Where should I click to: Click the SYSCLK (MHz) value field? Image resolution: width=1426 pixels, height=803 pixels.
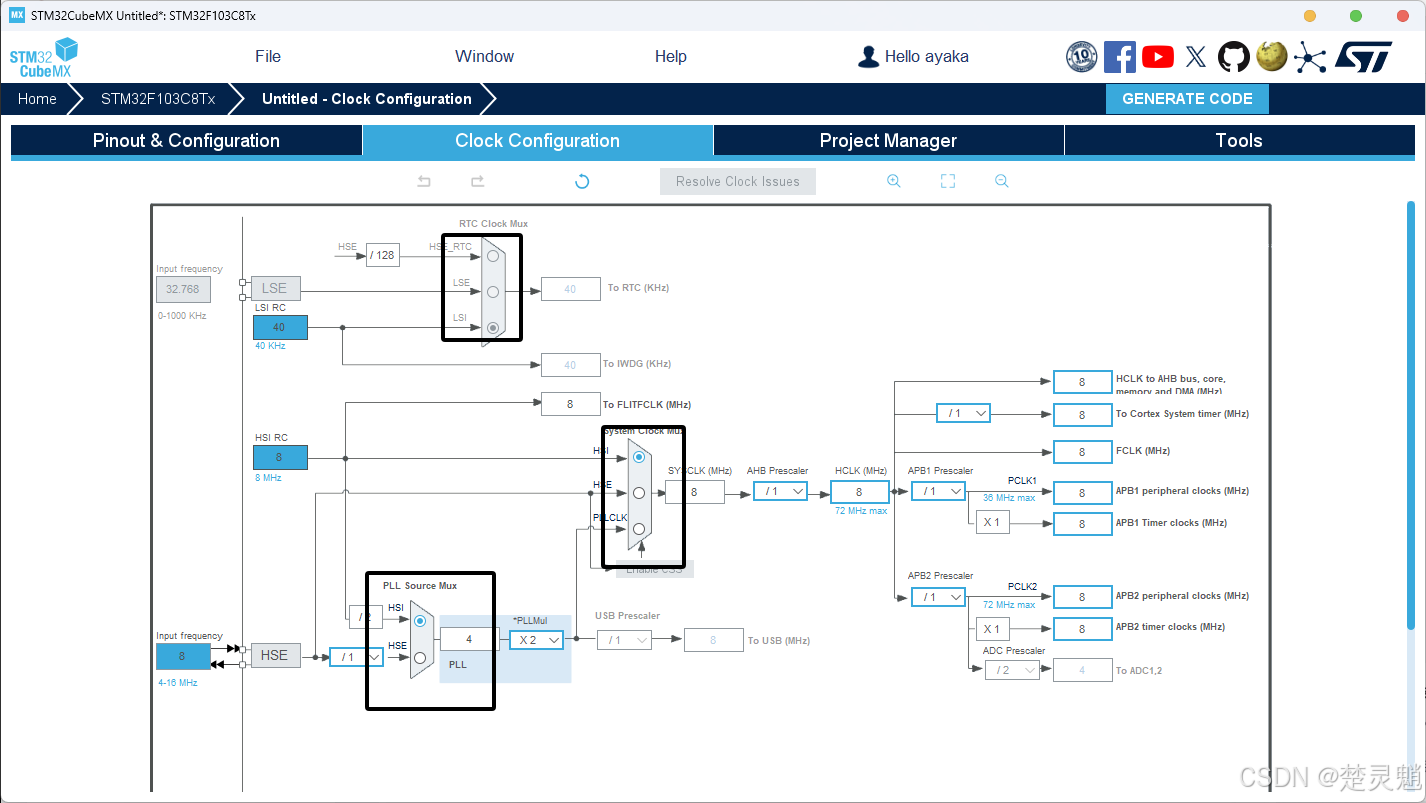pyautogui.click(x=694, y=492)
